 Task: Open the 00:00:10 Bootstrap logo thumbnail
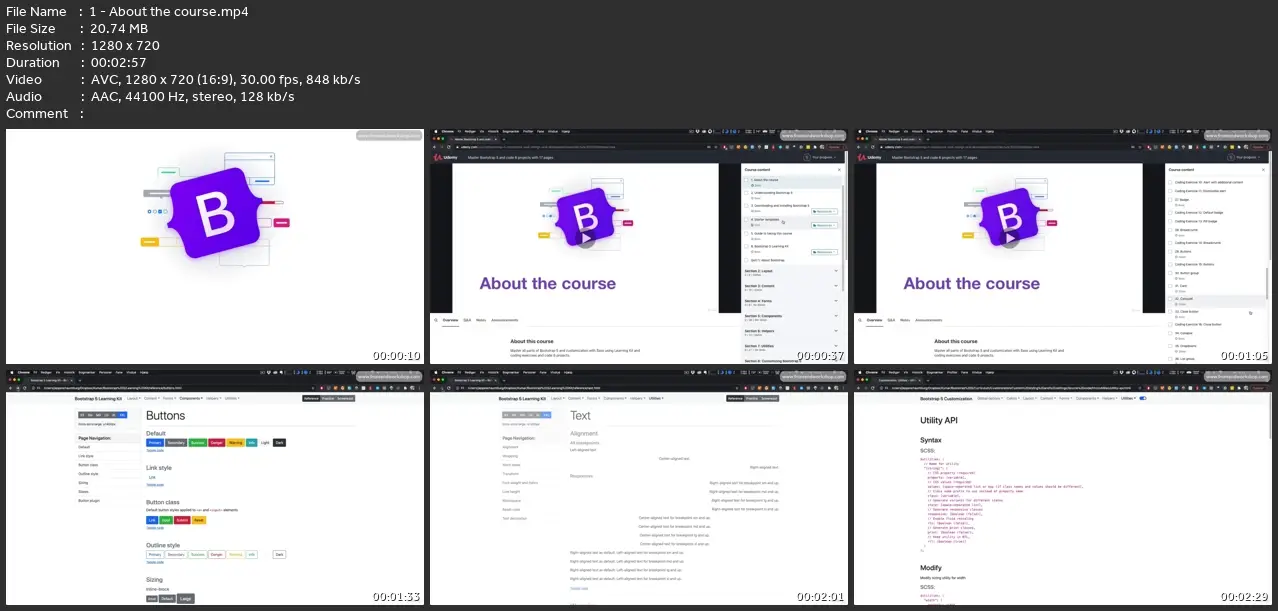point(213,246)
